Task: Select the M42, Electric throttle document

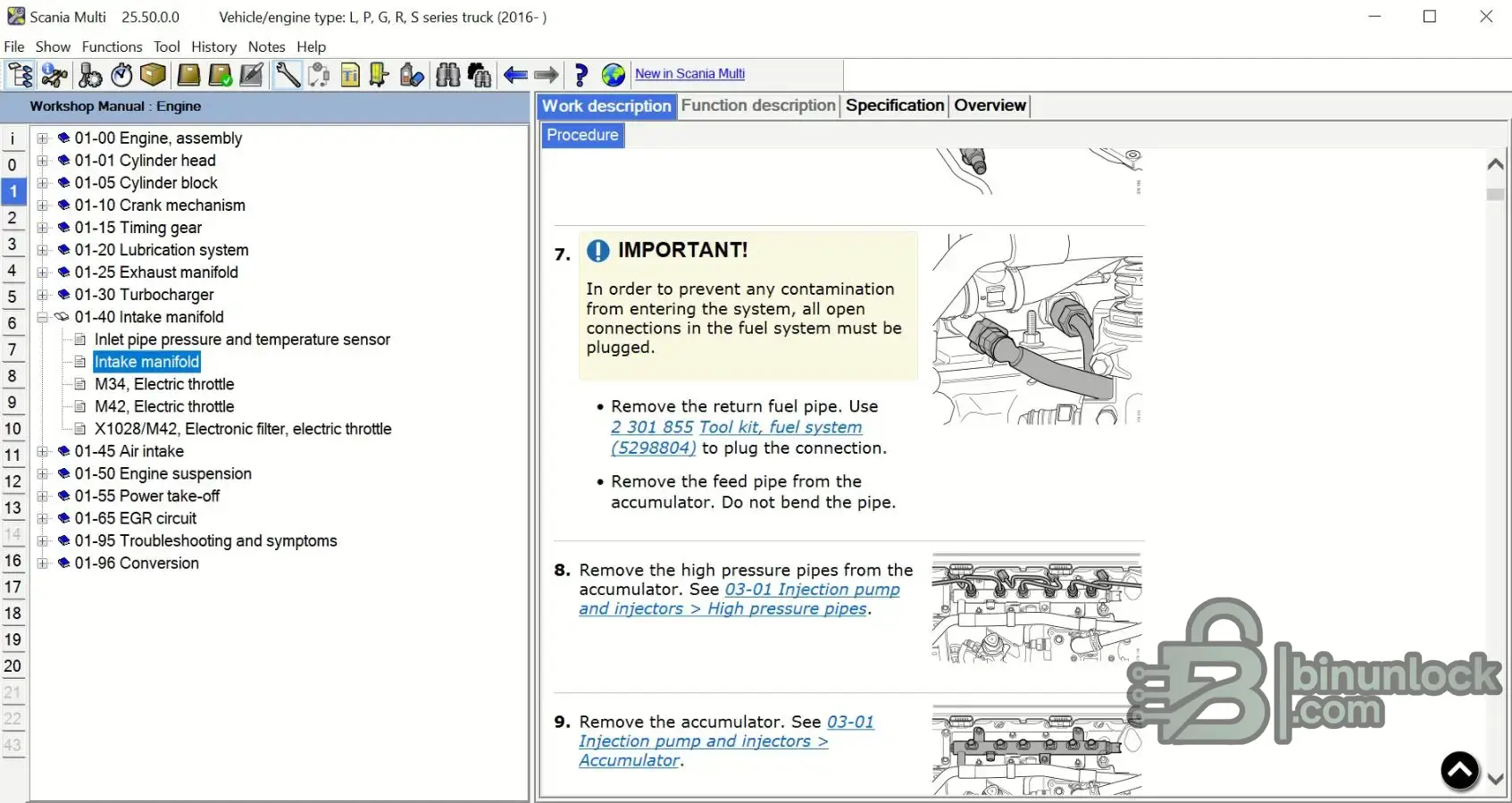Action: (x=164, y=406)
